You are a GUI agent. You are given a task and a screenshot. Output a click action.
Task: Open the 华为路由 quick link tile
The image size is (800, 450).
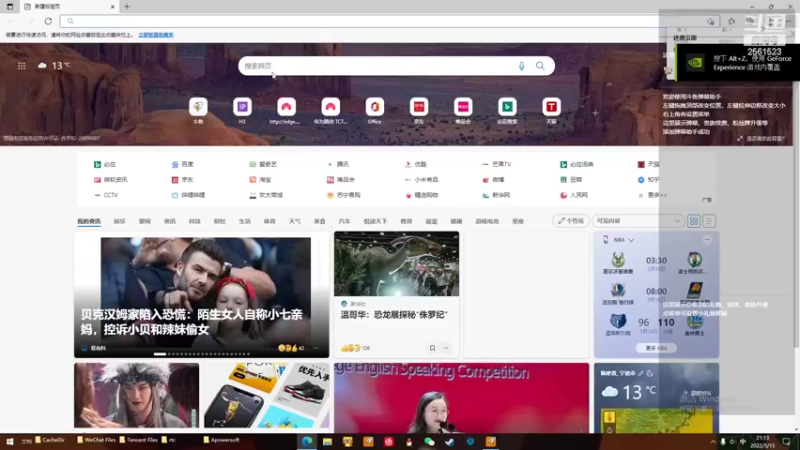pos(331,107)
